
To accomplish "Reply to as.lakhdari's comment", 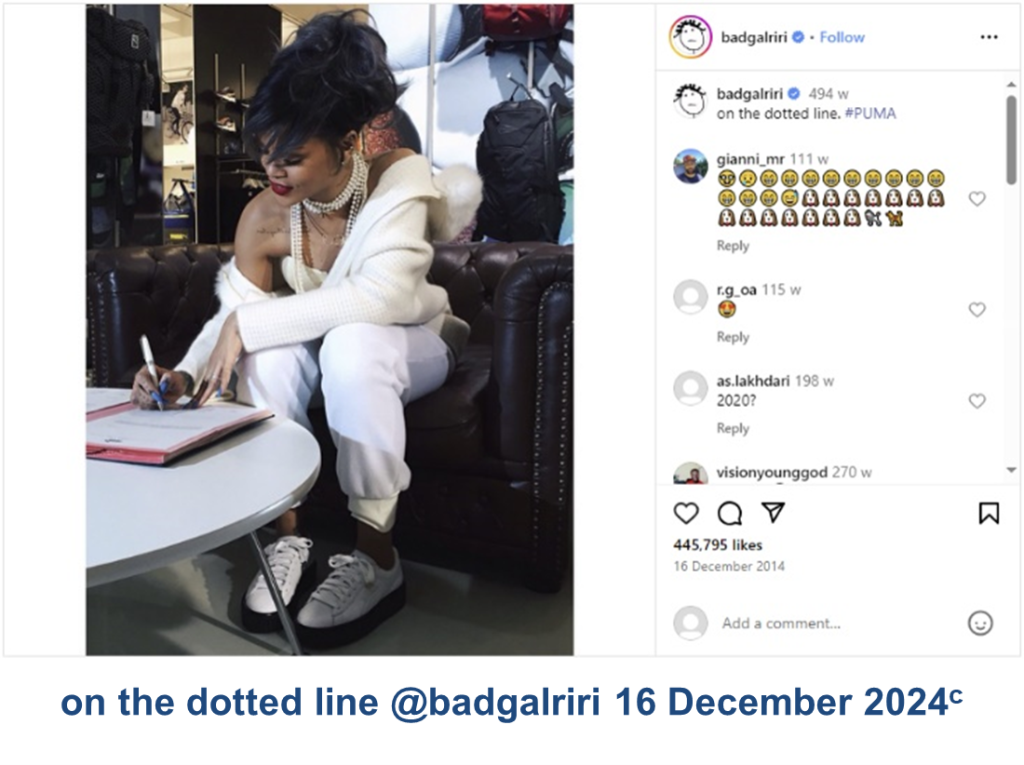I will [x=732, y=429].
